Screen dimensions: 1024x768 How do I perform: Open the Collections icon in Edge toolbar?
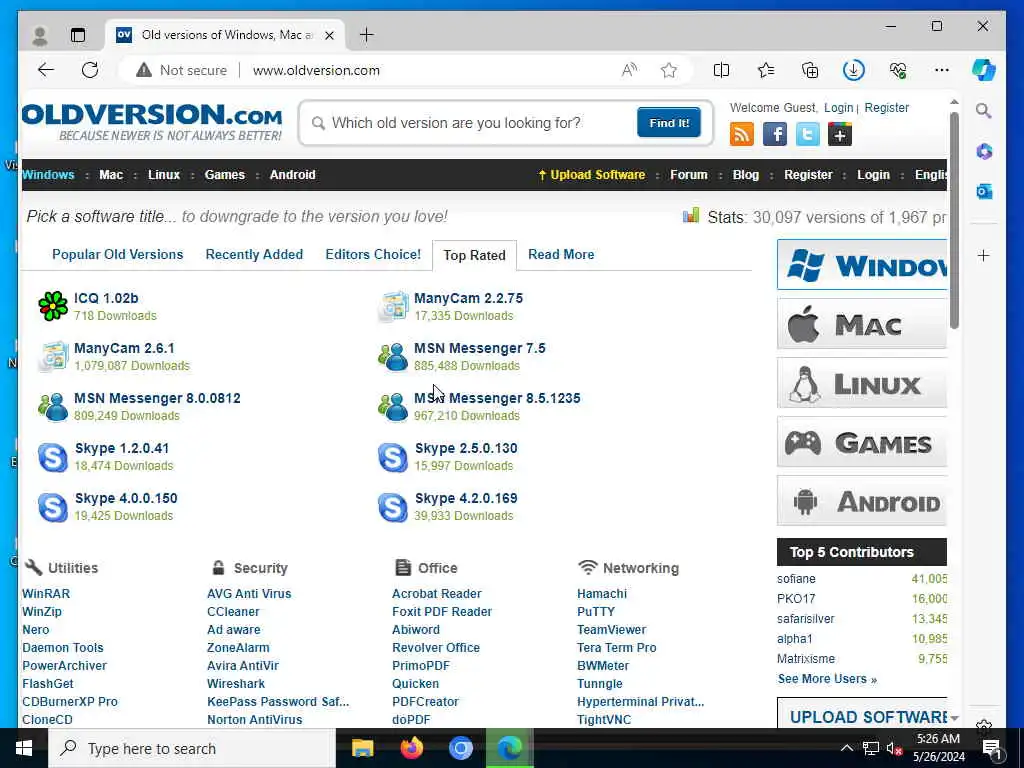[810, 70]
